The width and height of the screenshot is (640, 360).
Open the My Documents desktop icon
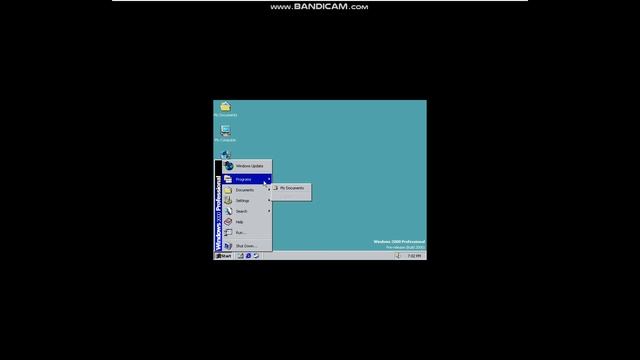(x=225, y=109)
